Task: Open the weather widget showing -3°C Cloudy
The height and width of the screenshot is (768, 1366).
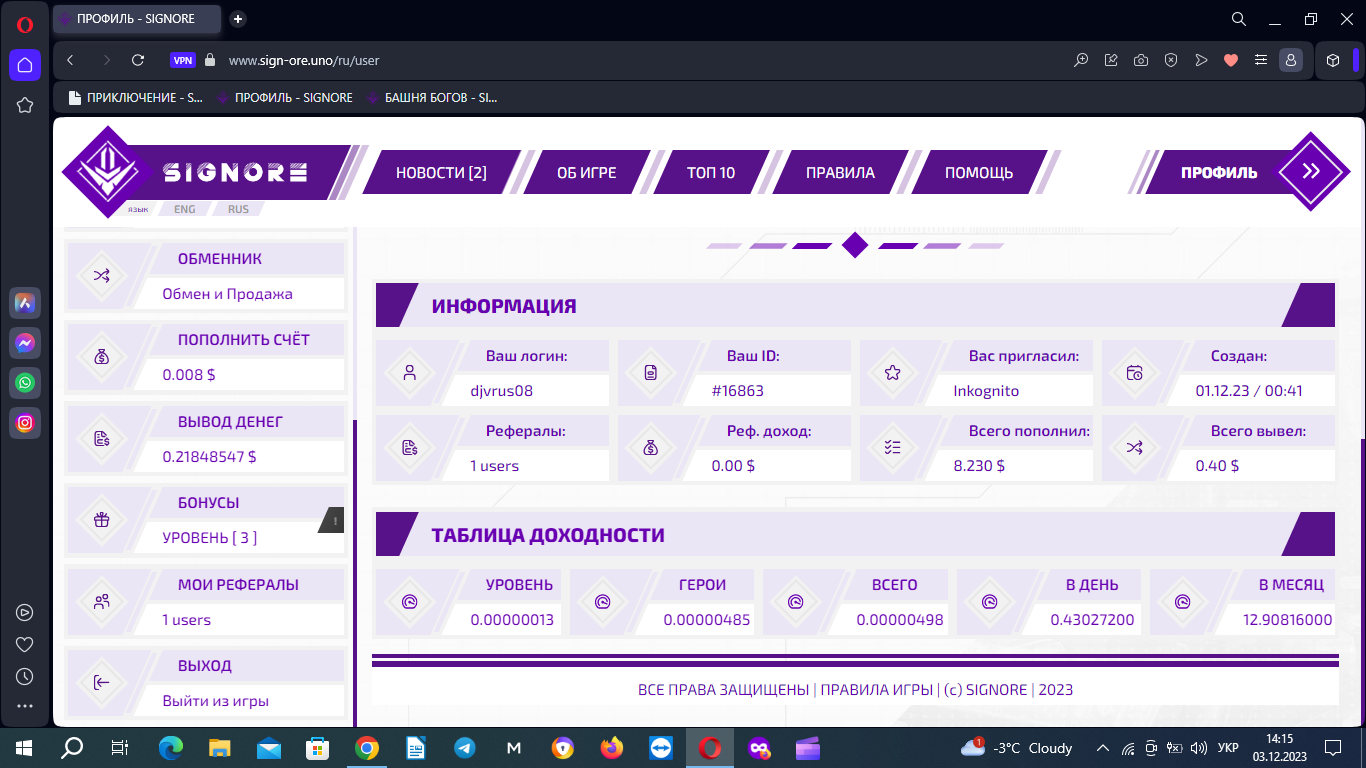Action: click(1016, 748)
